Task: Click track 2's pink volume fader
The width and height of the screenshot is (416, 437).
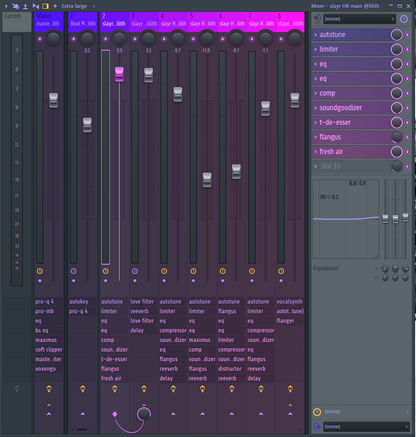Action: (119, 74)
